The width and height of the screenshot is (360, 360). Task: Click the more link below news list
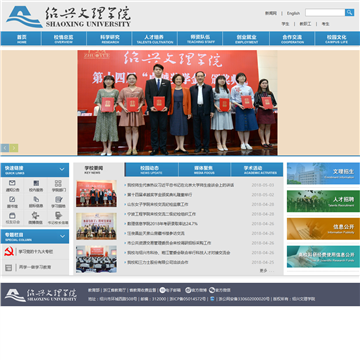pos(266,271)
